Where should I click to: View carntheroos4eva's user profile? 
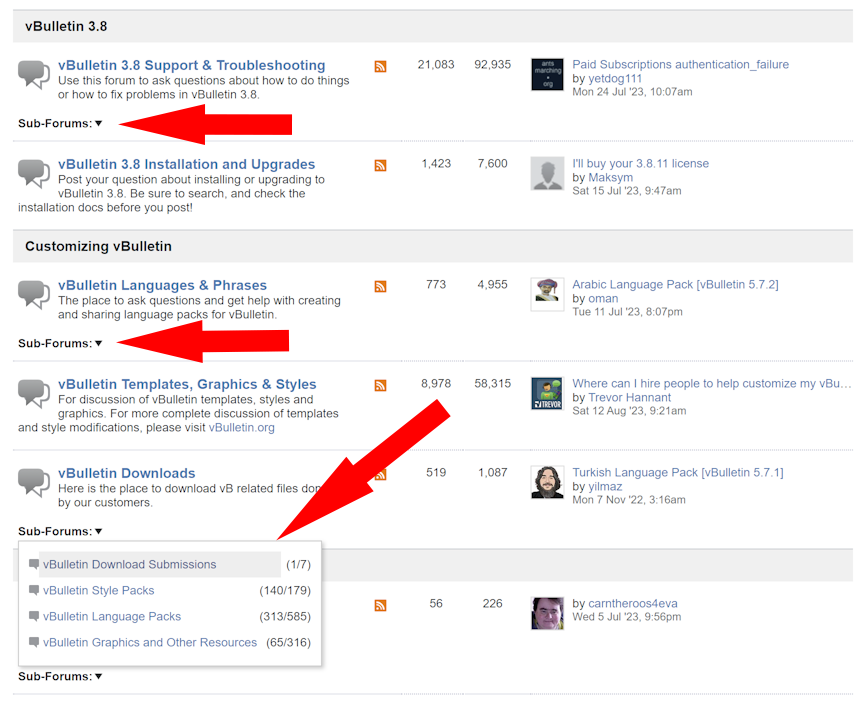coord(633,603)
